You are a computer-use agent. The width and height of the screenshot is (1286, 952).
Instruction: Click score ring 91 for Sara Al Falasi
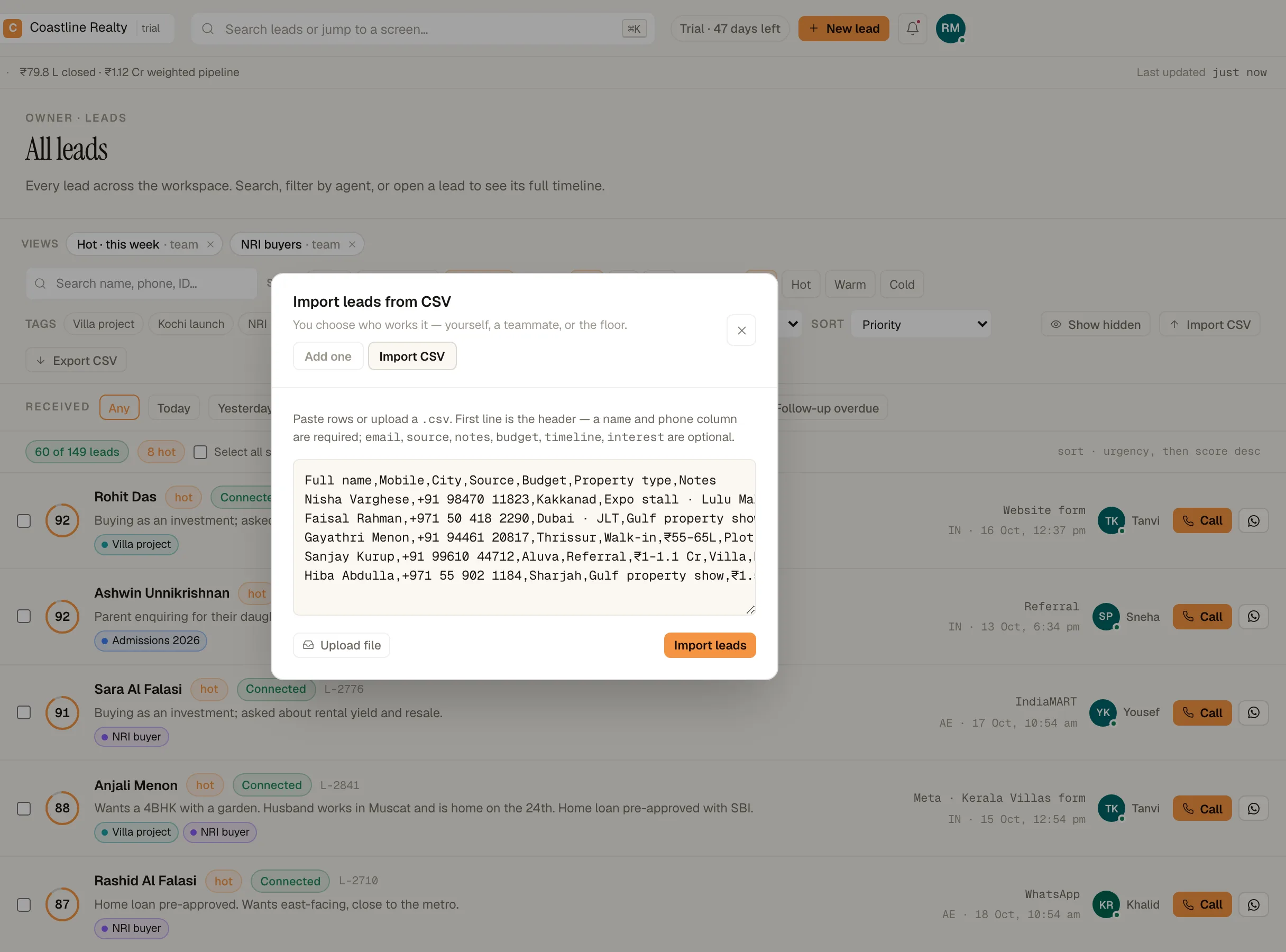pyautogui.click(x=62, y=713)
